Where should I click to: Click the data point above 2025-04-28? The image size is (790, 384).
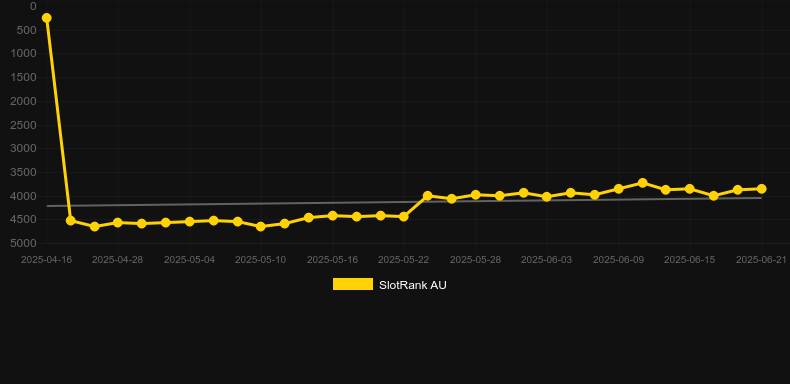tap(117, 222)
